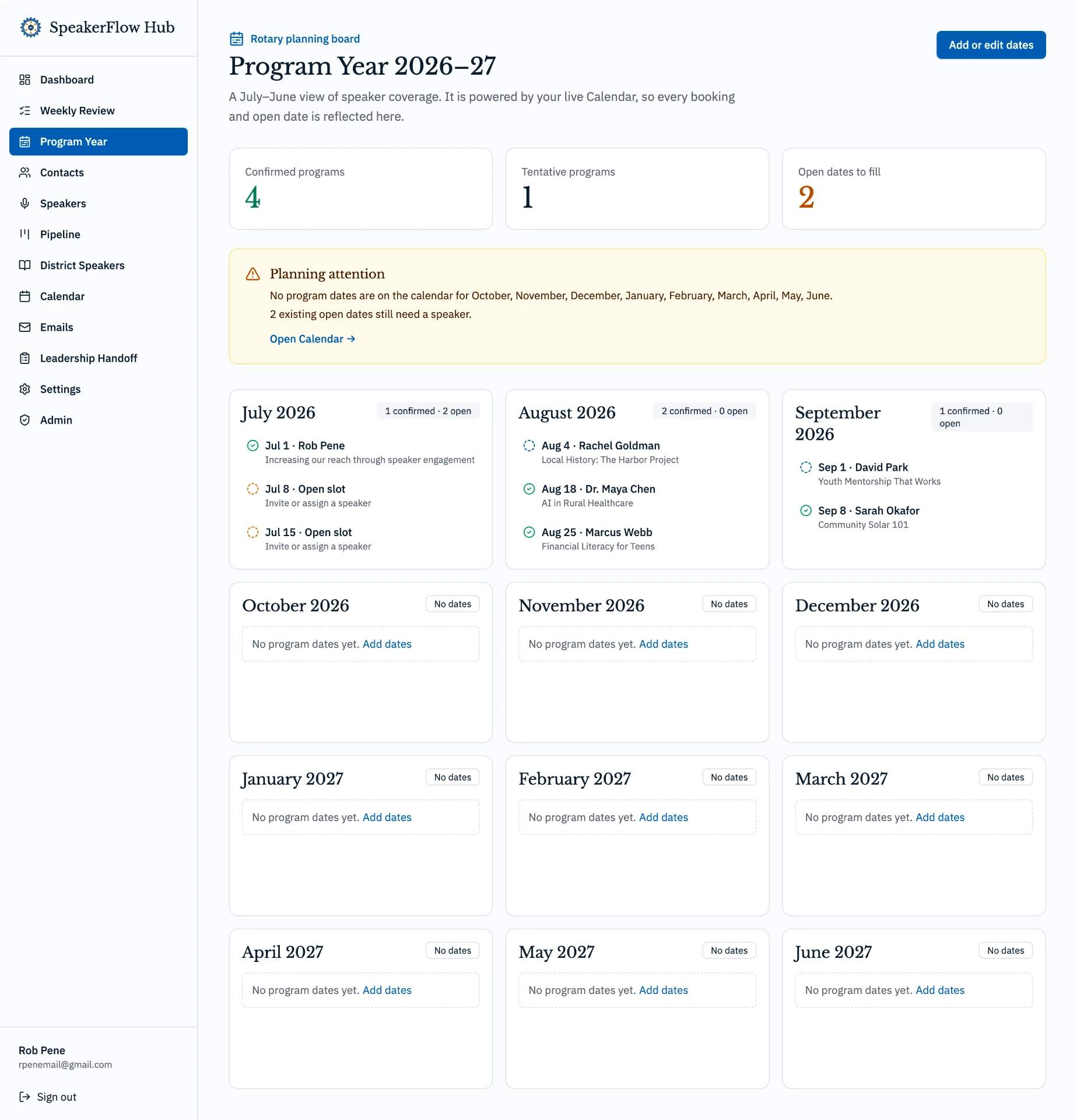Open Jul 15 Open slot entry

(x=360, y=539)
